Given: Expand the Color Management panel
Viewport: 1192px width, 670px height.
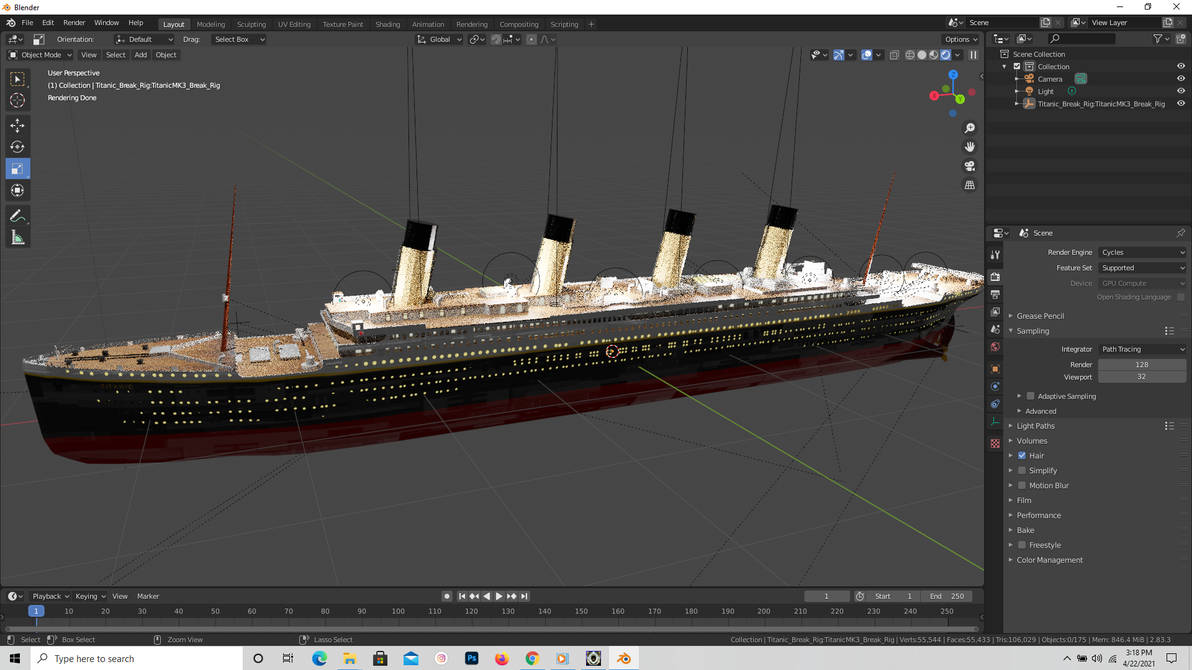Looking at the screenshot, I should coord(1048,560).
